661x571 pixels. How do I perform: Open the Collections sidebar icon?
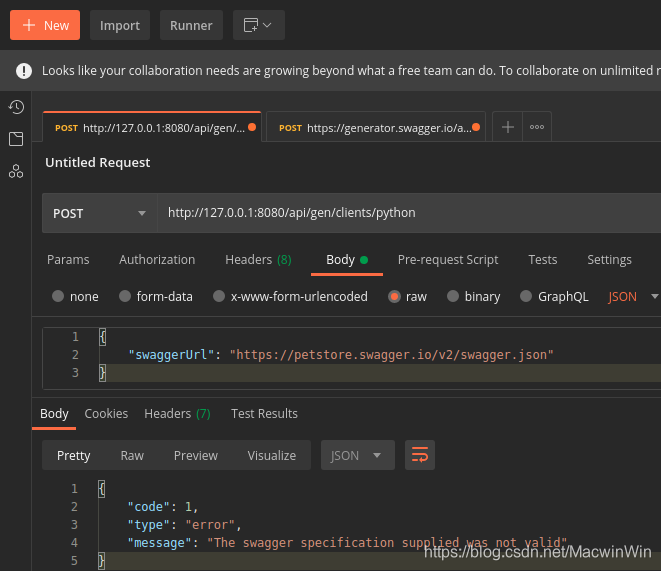(16, 139)
